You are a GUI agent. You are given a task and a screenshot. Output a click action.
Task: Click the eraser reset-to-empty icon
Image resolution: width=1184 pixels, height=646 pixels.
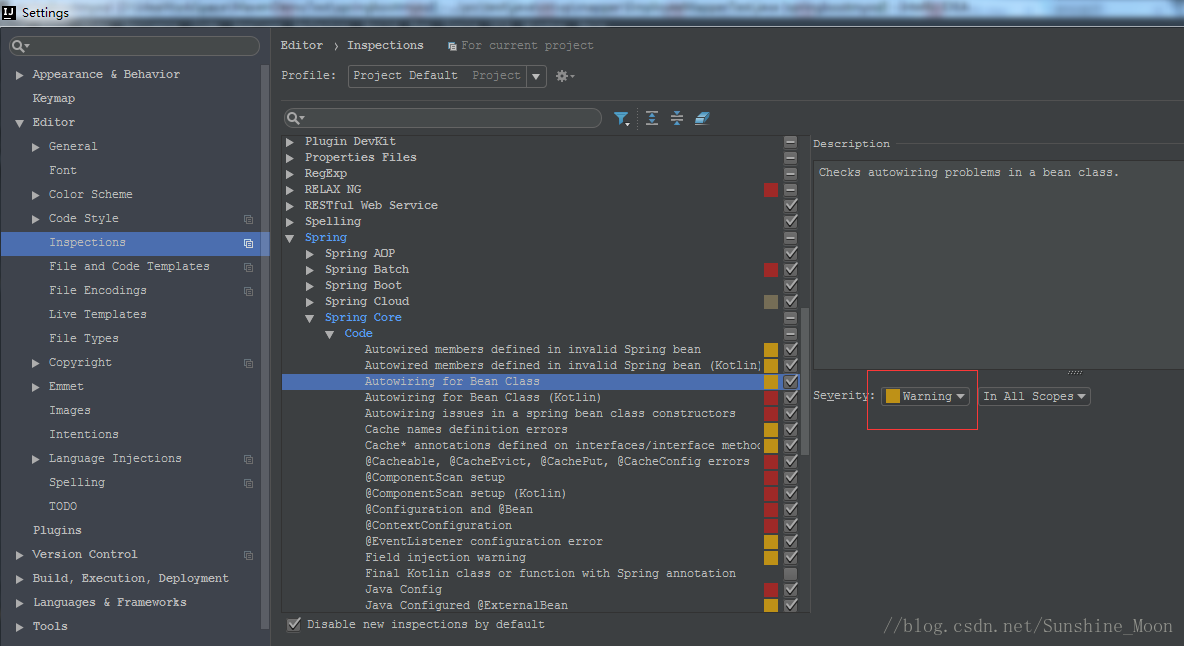[702, 118]
